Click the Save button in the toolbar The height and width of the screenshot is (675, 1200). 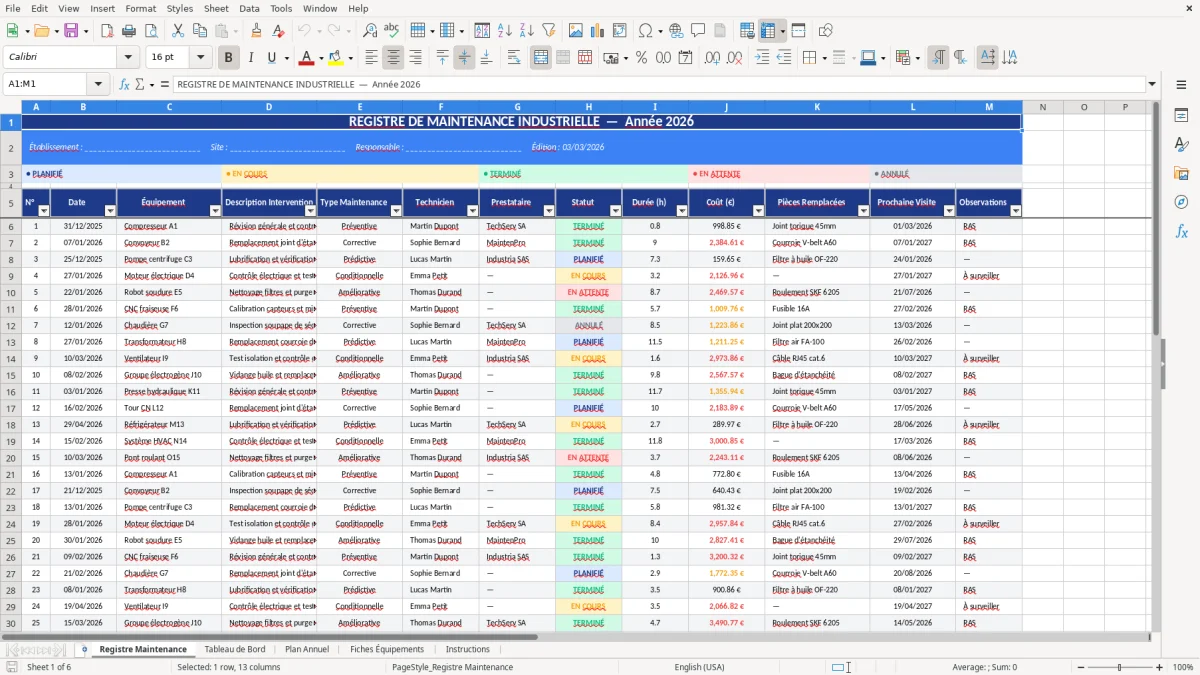pos(71,30)
